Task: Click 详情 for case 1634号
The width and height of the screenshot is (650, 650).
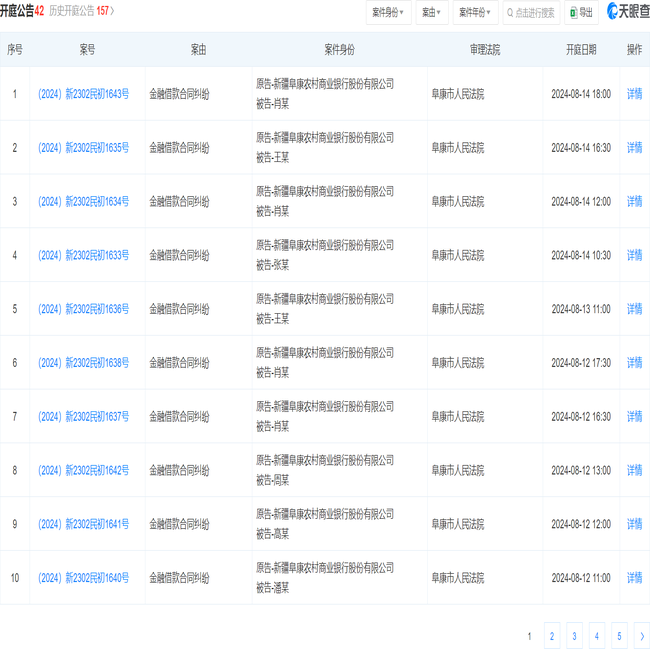Action: 634,201
